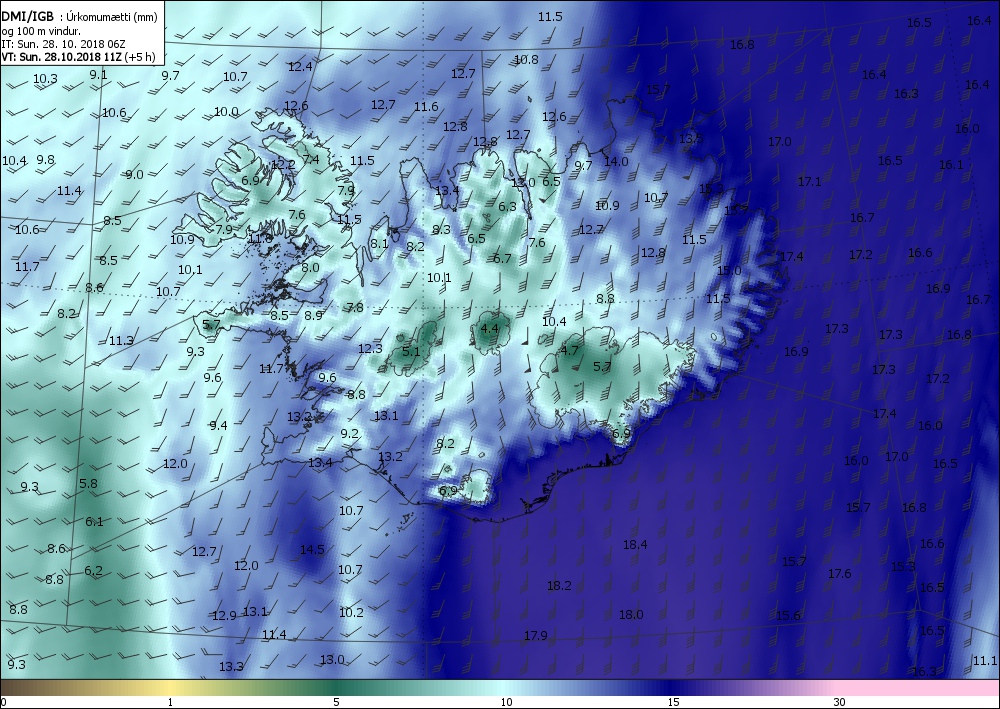The image size is (1000, 709).
Task: Click the map value 17.6
Action: pyautogui.click(x=839, y=573)
